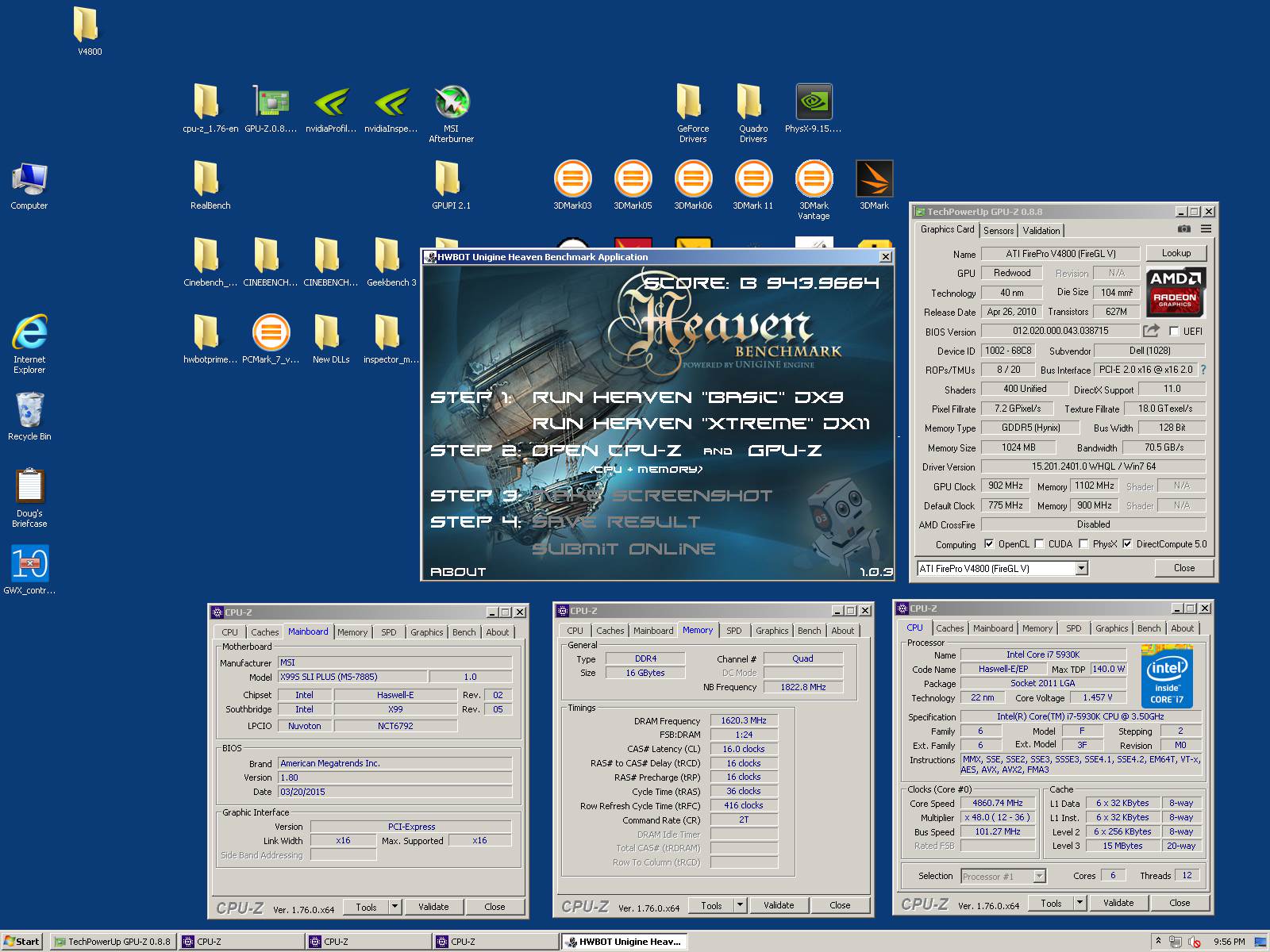Screen dimensions: 1270x952
Task: Open the Geekbench 3 folder
Action: [x=391, y=262]
